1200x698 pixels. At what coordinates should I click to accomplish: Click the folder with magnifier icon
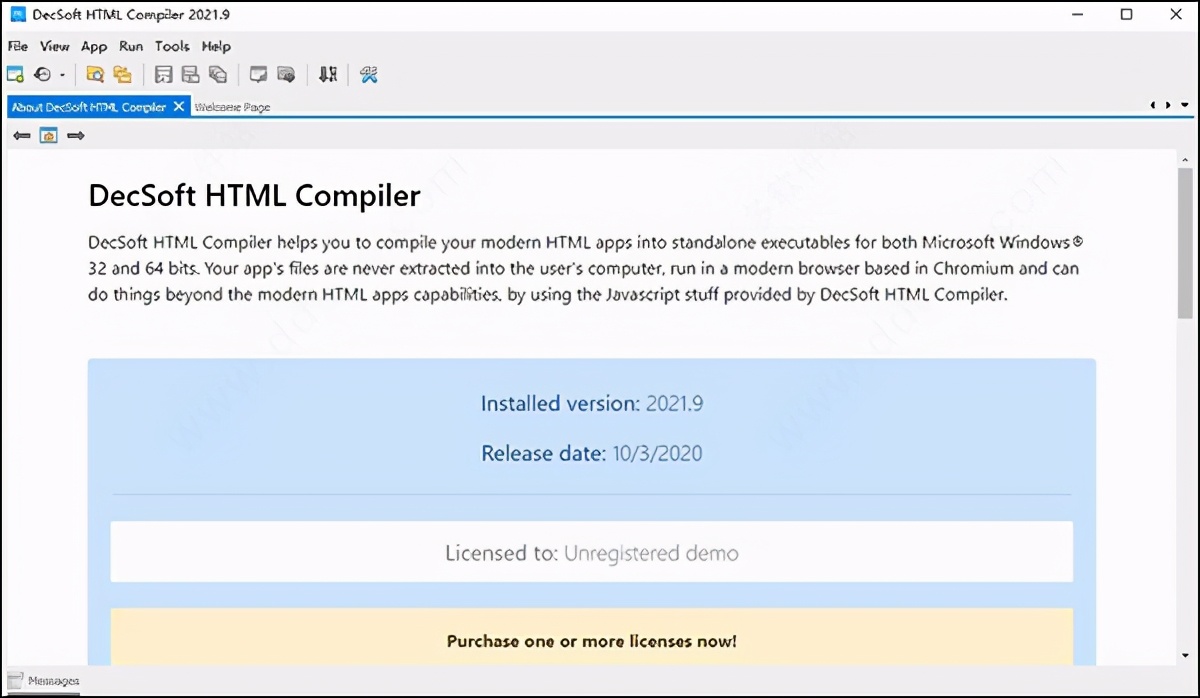click(x=95, y=74)
